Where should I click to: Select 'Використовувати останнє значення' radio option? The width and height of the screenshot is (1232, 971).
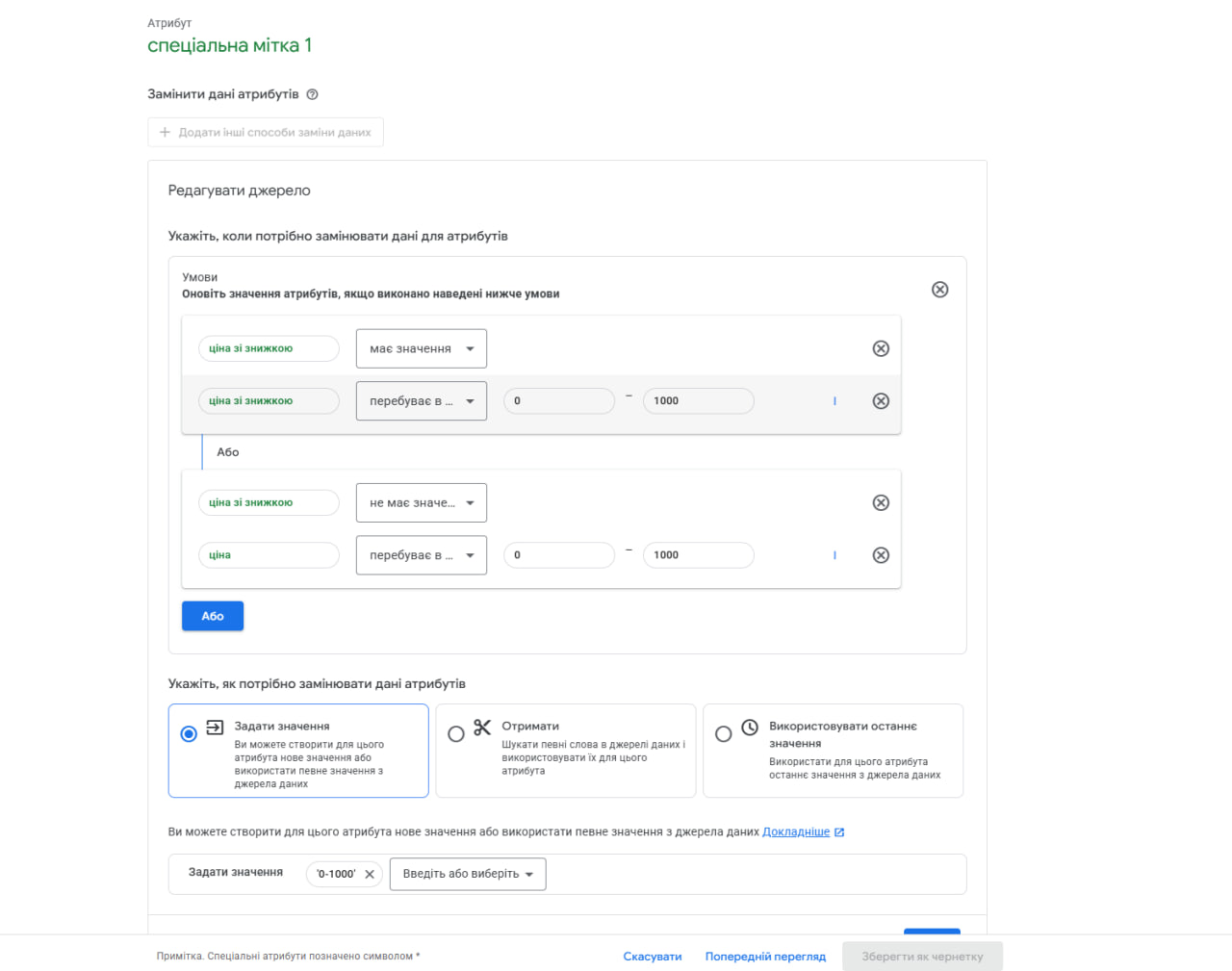[724, 734]
